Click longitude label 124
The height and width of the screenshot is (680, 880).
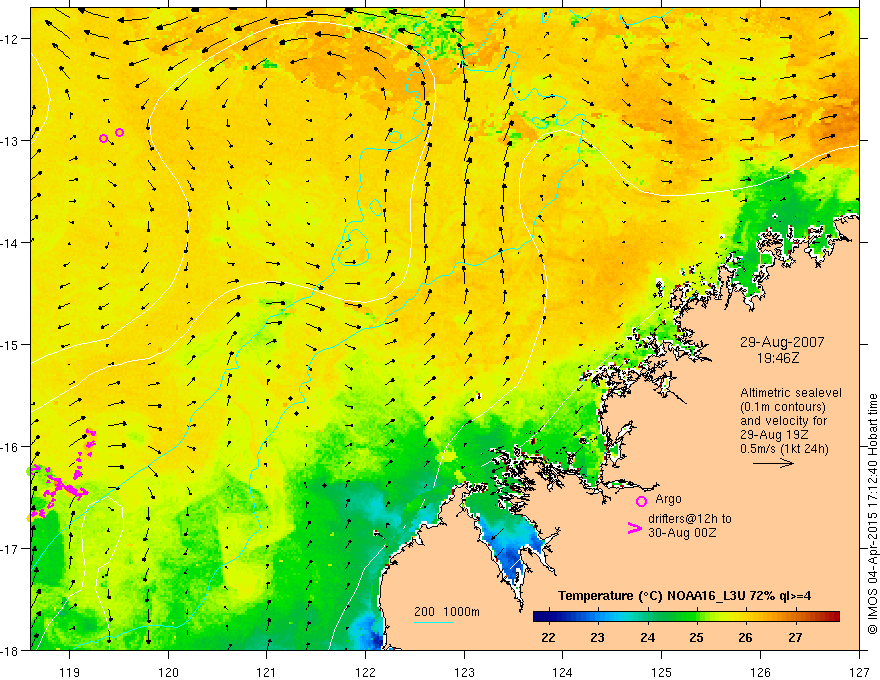coord(563,672)
